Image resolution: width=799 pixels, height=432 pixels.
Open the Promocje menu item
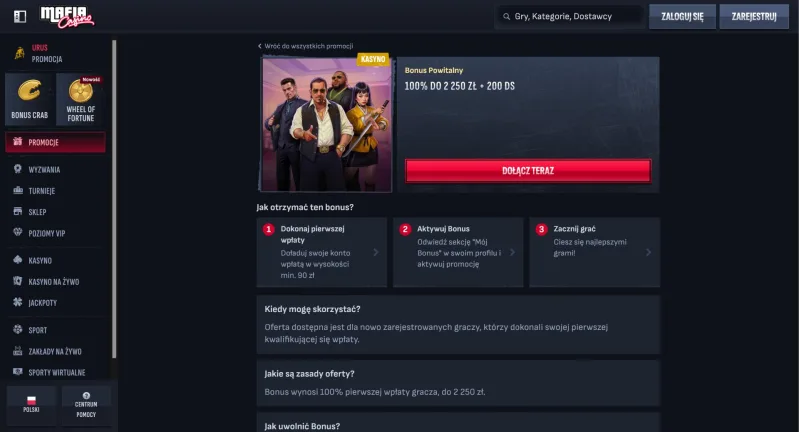point(56,142)
